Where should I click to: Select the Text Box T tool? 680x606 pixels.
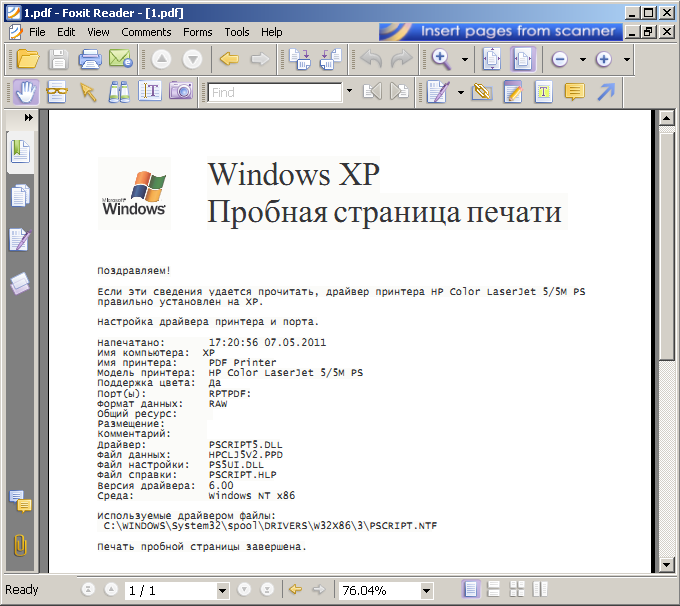(543, 92)
